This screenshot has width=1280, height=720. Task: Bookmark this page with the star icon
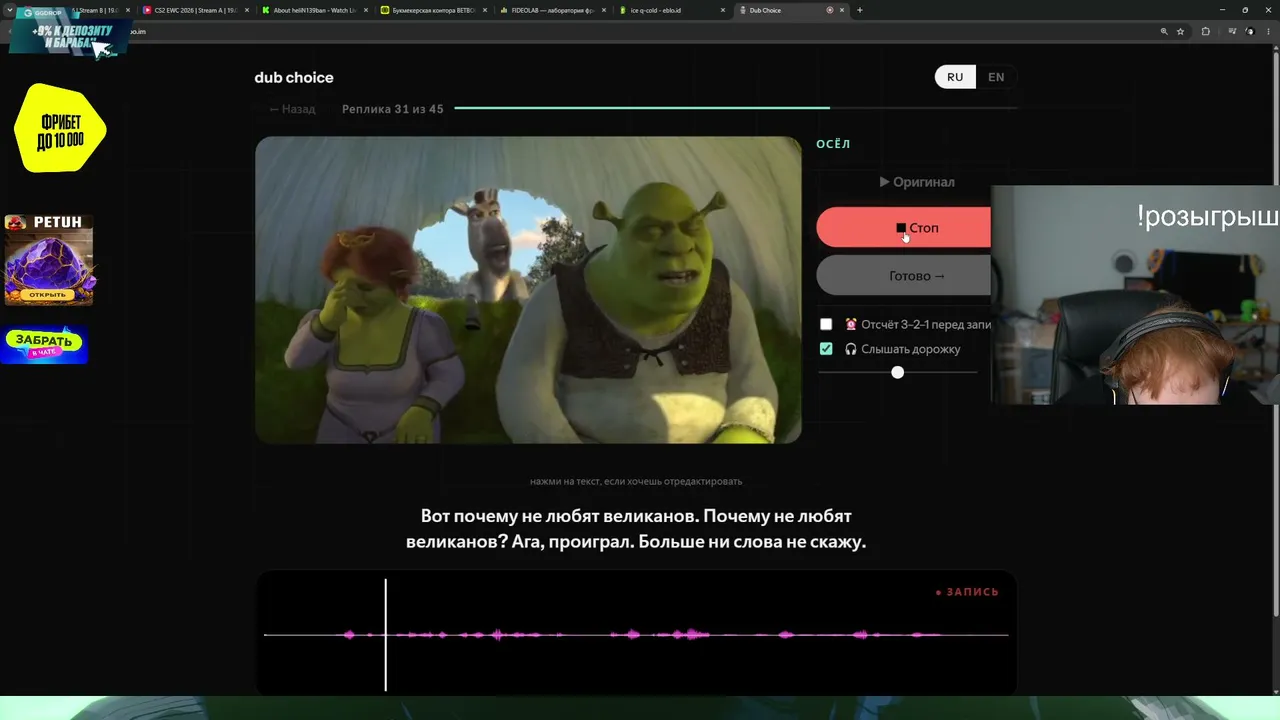point(1181,31)
